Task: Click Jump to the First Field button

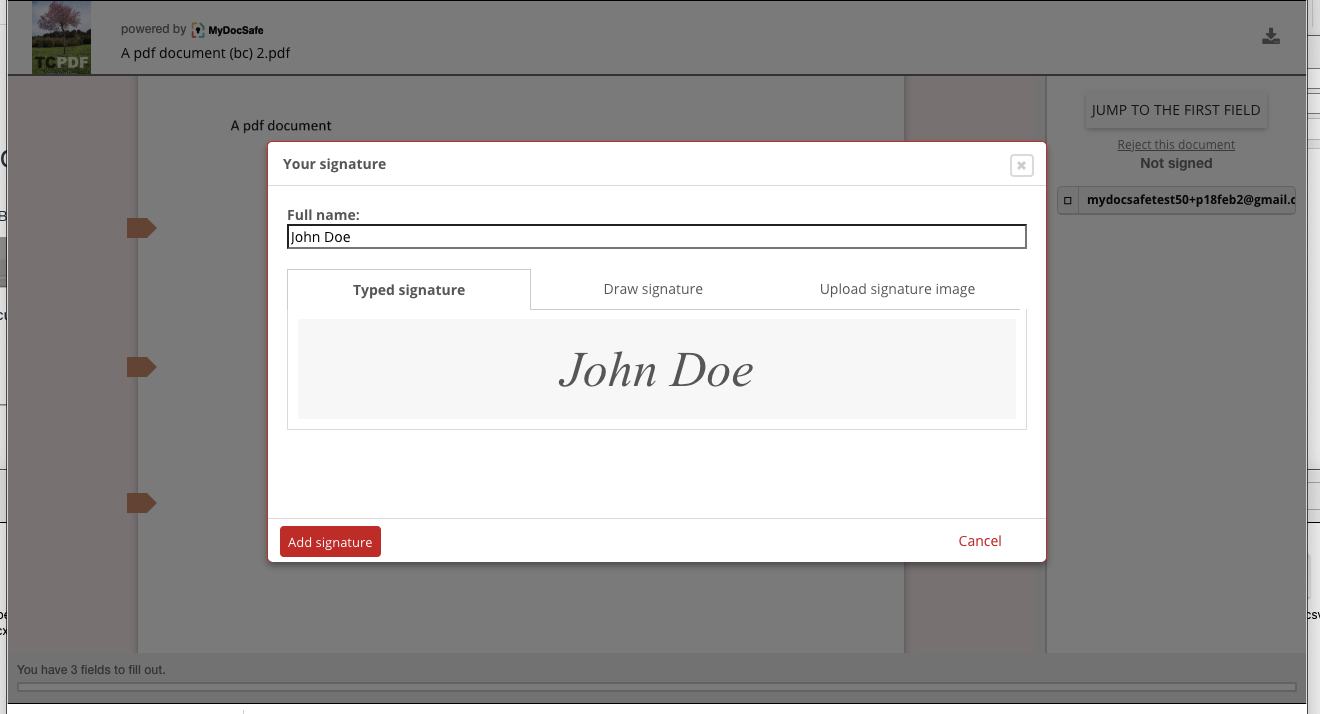Action: coord(1176,111)
